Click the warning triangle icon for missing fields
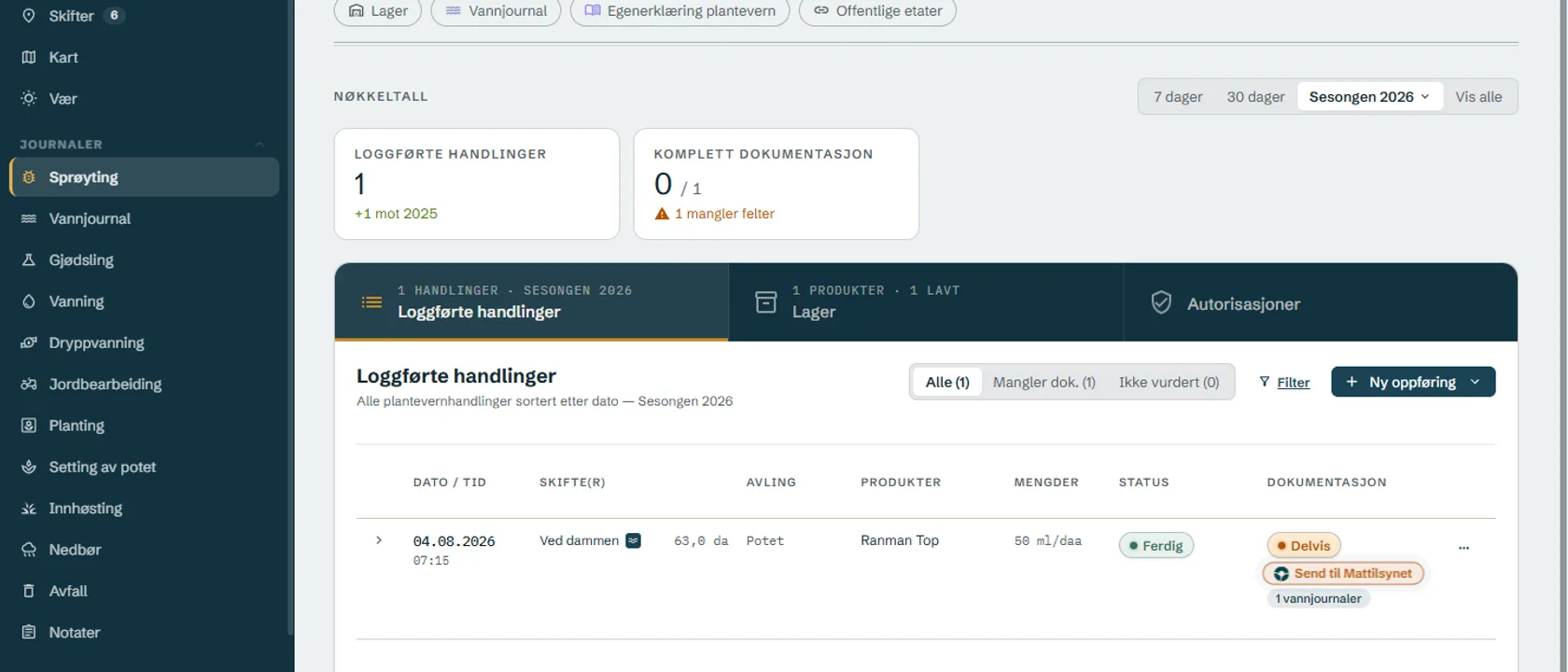Screen dimensions: 1568x672 click(x=662, y=214)
